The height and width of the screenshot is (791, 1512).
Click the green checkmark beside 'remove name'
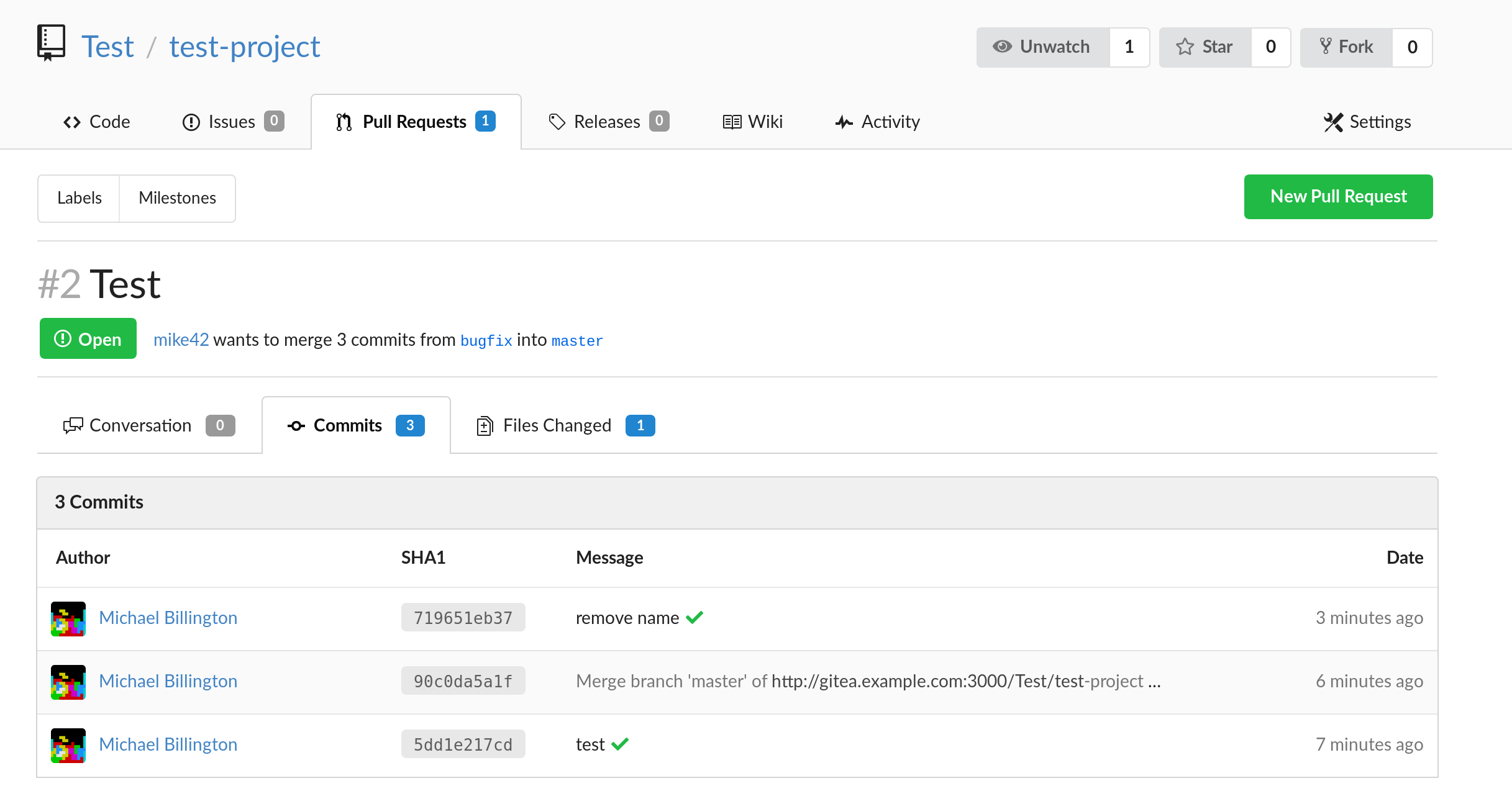[x=695, y=618]
